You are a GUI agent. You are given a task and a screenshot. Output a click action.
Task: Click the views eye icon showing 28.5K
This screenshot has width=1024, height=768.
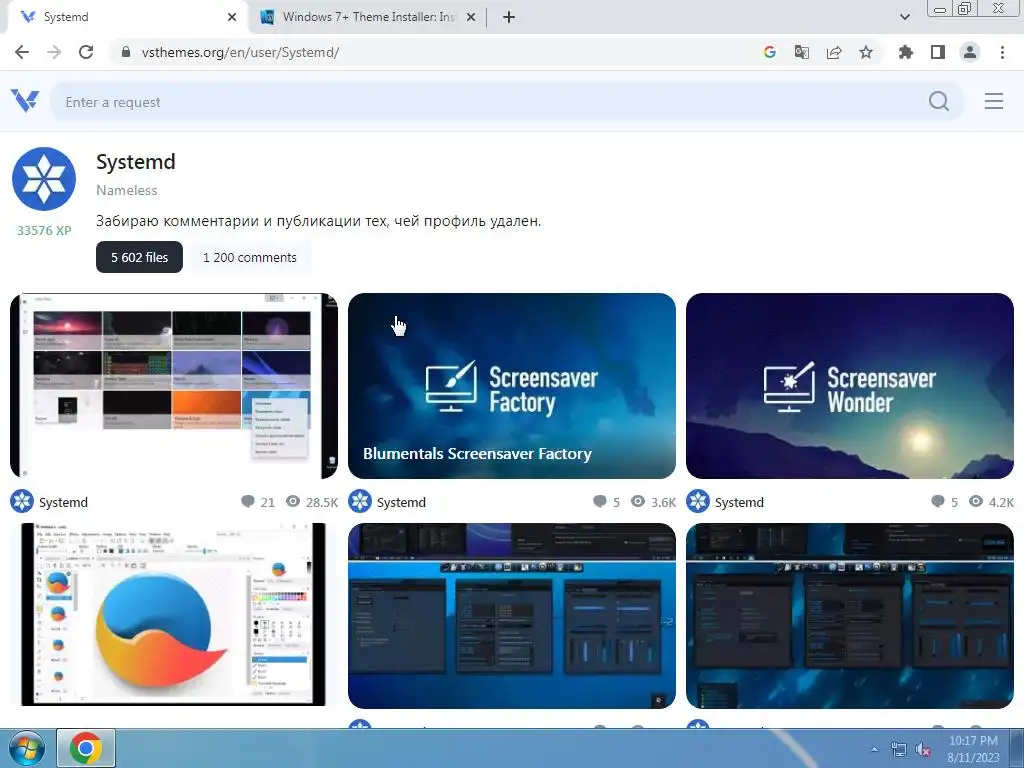pos(293,502)
